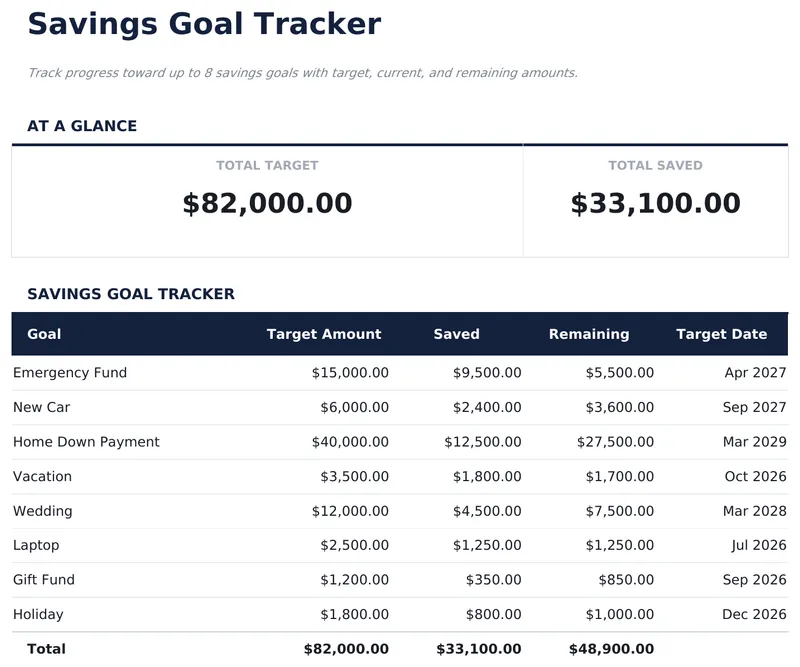The height and width of the screenshot is (667, 800).
Task: Select the Remaining column header
Action: (589, 334)
